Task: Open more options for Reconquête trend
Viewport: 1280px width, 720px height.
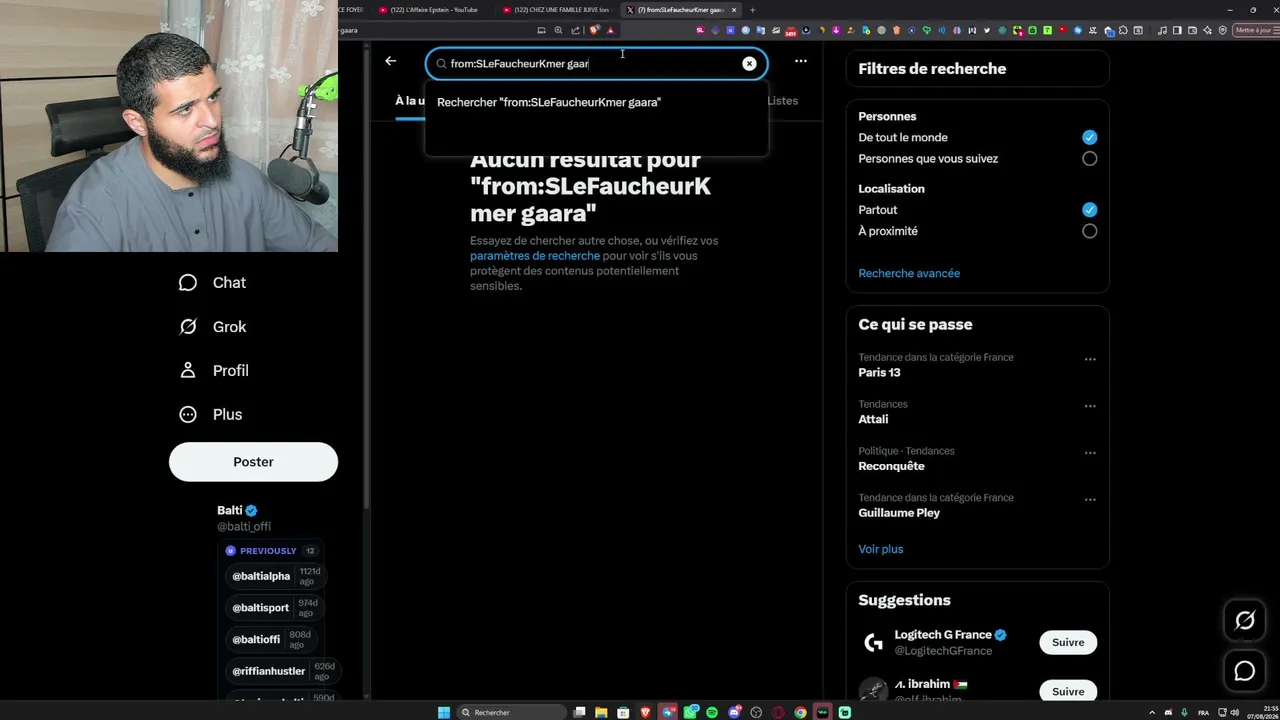Action: coord(1090,453)
